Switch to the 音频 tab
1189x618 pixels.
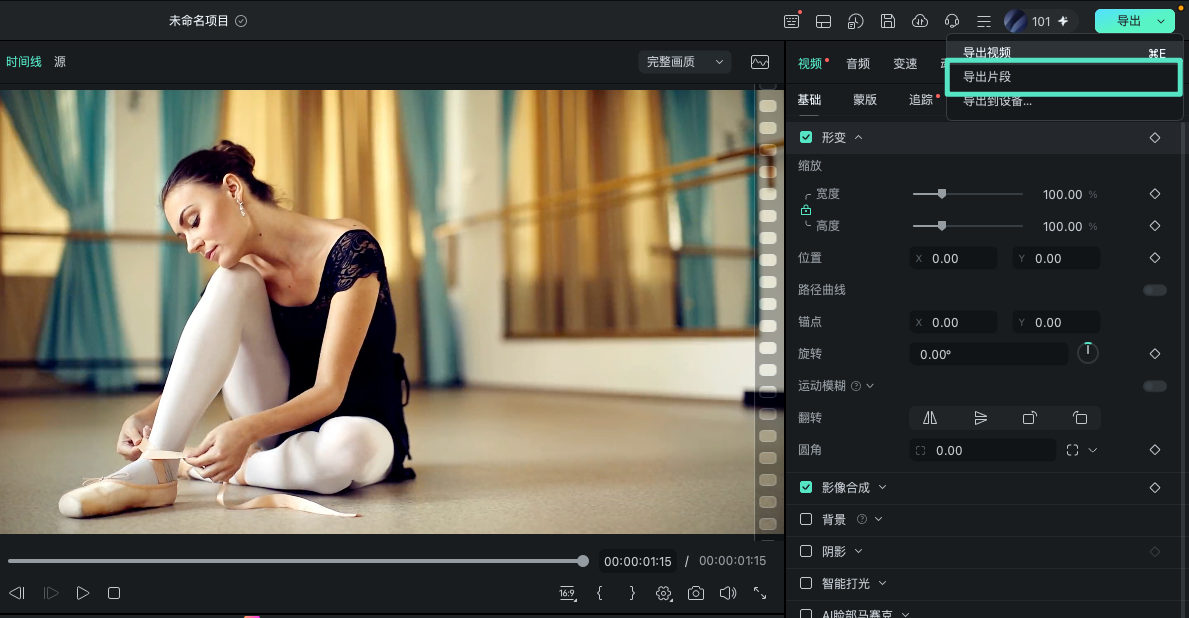[858, 64]
